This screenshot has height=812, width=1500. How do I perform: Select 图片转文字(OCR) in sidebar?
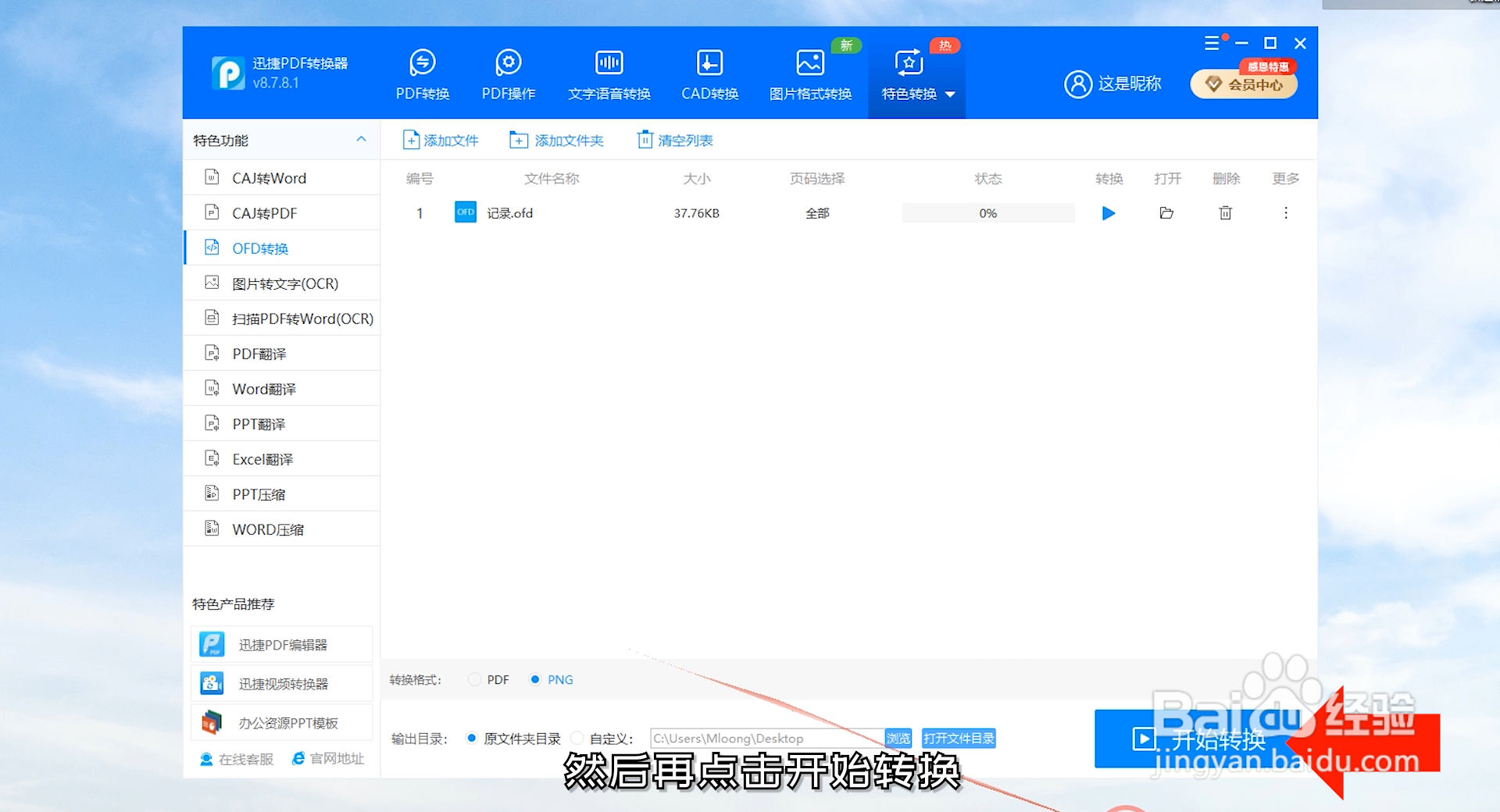pos(282,283)
